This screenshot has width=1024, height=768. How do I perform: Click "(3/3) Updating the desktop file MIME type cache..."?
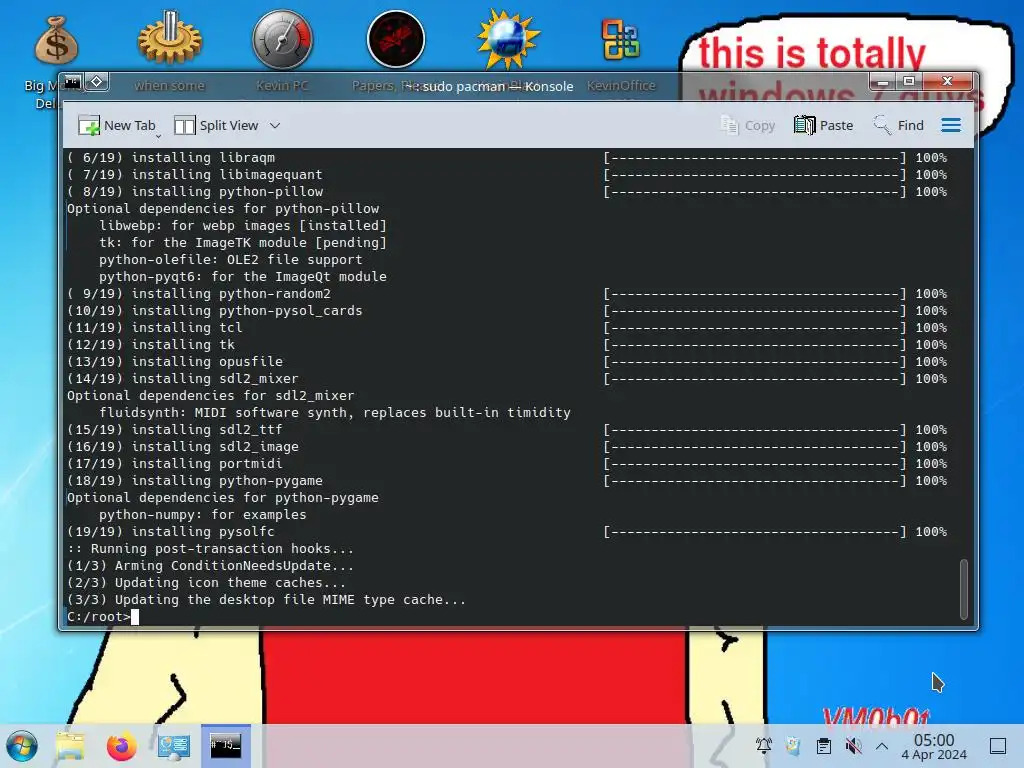point(266,600)
